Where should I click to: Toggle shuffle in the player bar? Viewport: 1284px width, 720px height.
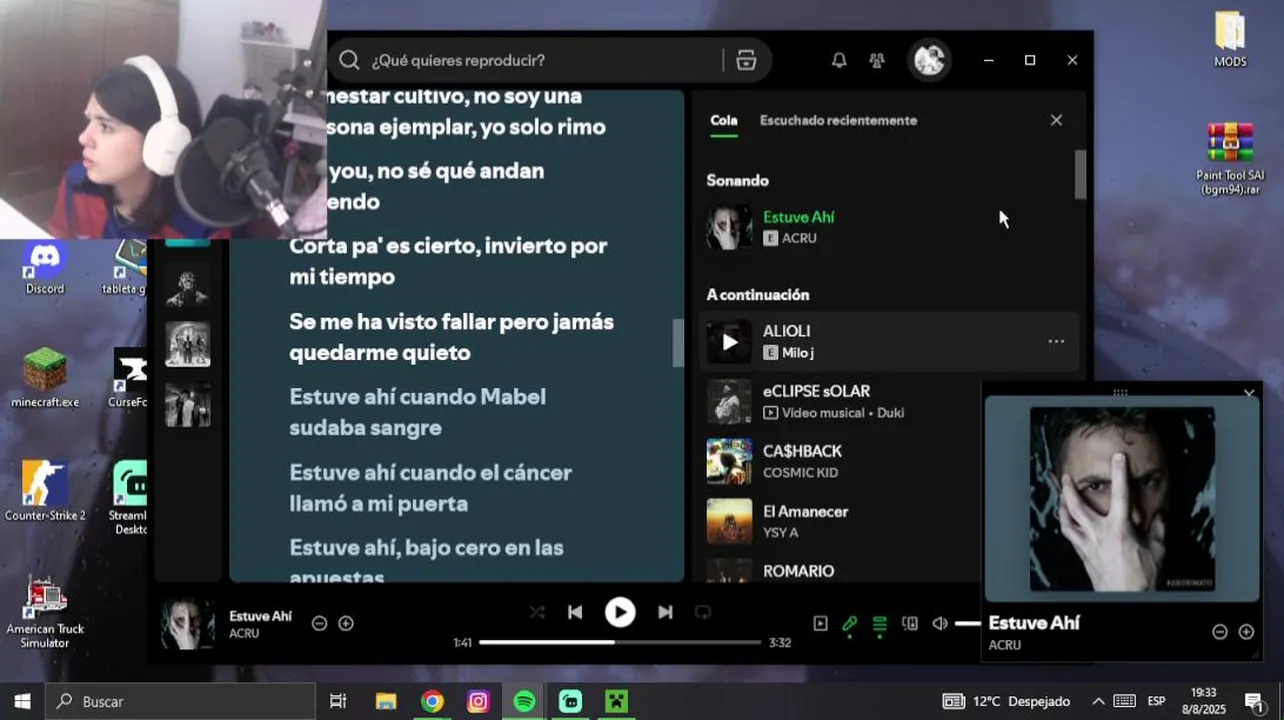point(537,612)
